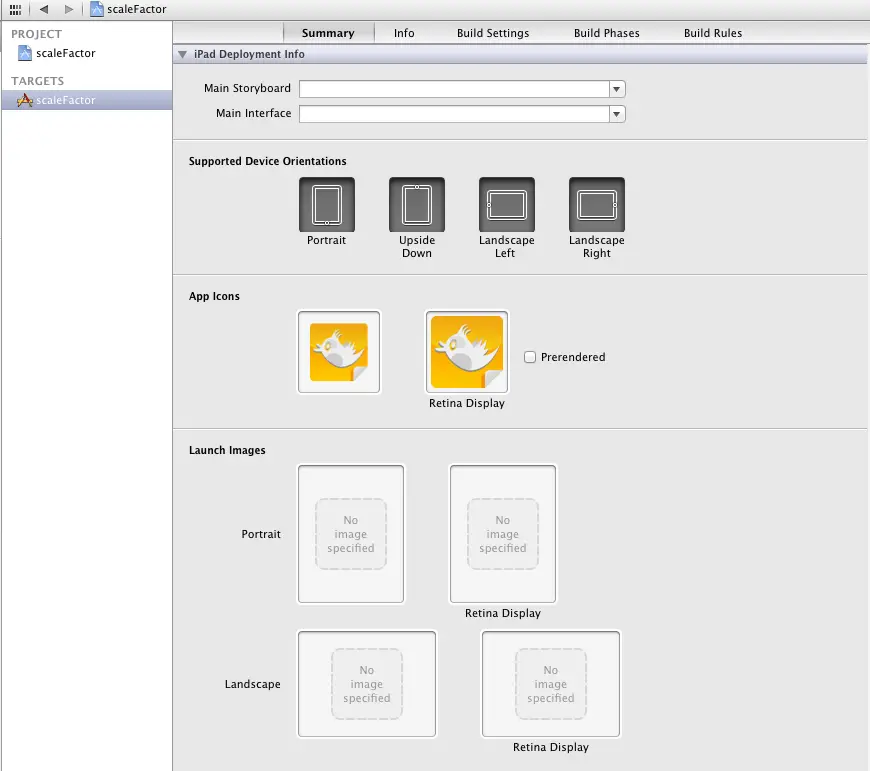This screenshot has height=771, width=870.
Task: Go back with the left arrow
Action: coord(44,9)
